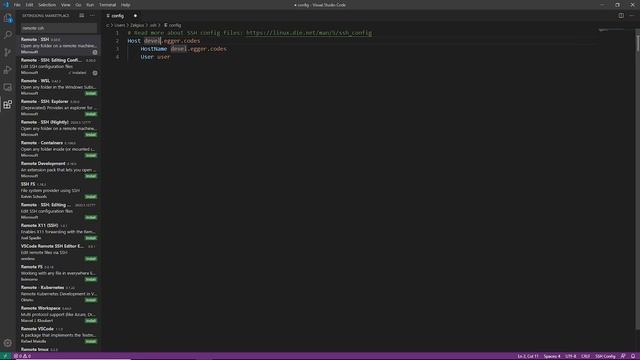The image size is (640, 360).
Task: Filter extensions list icon in Marketplace header
Action: [x=82, y=16]
